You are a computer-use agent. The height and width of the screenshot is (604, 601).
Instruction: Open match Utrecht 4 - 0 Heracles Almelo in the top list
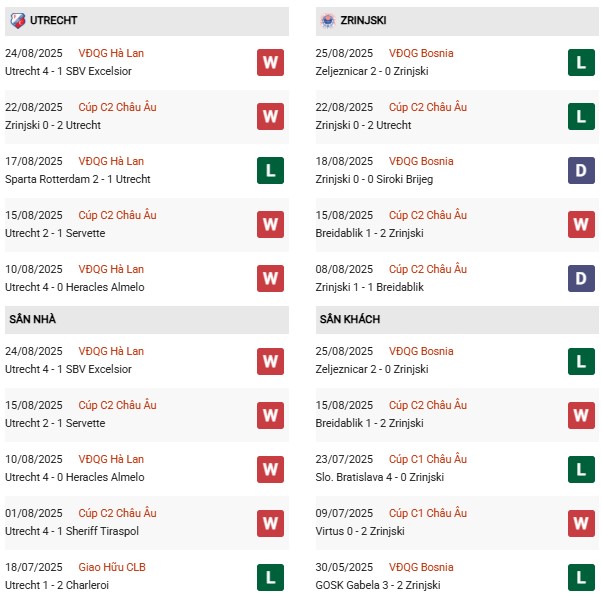point(75,287)
